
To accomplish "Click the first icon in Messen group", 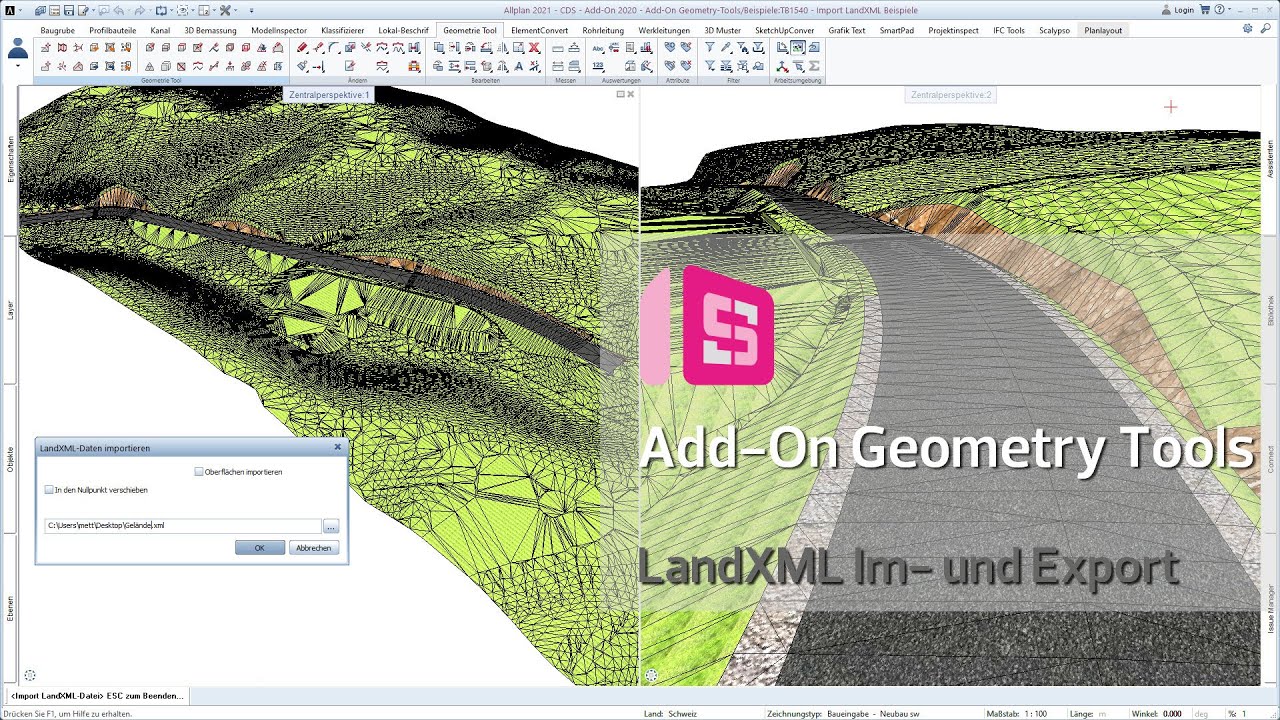I will pos(557,48).
